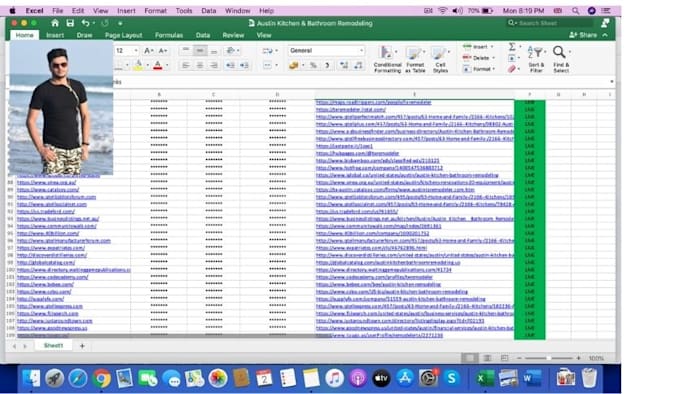Zoom in with the plus button

[578, 358]
